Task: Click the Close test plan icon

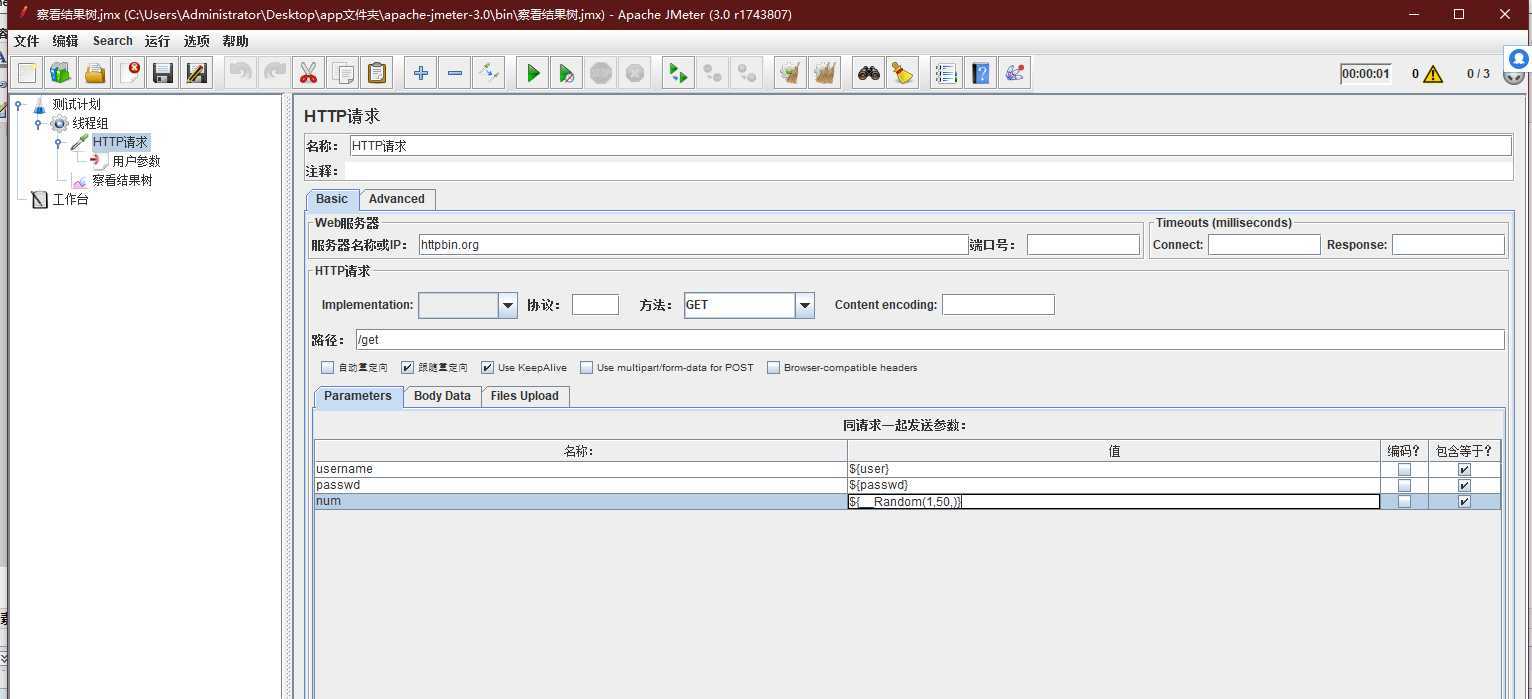Action: pyautogui.click(x=129, y=73)
